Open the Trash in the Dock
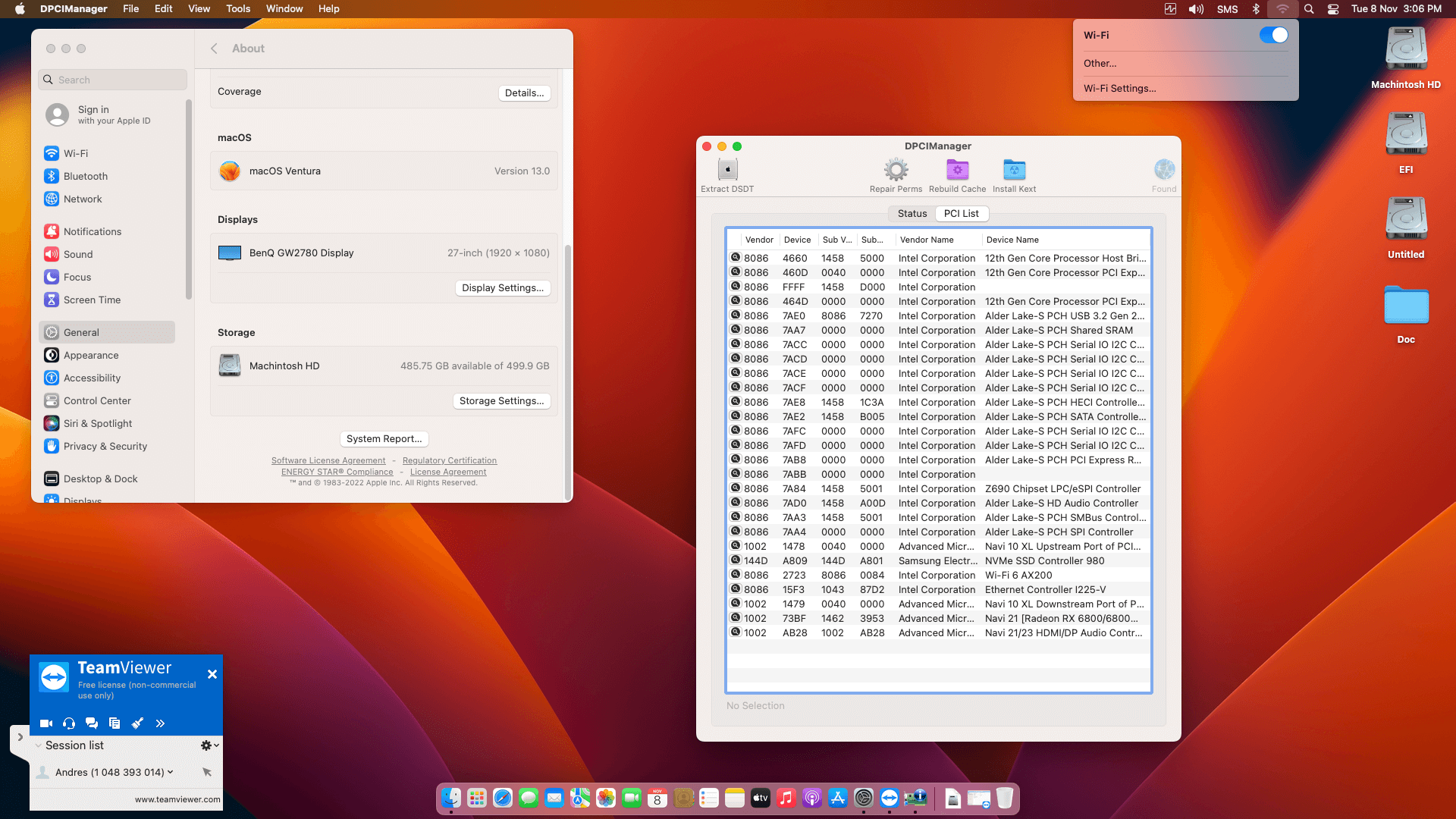 (x=1005, y=798)
